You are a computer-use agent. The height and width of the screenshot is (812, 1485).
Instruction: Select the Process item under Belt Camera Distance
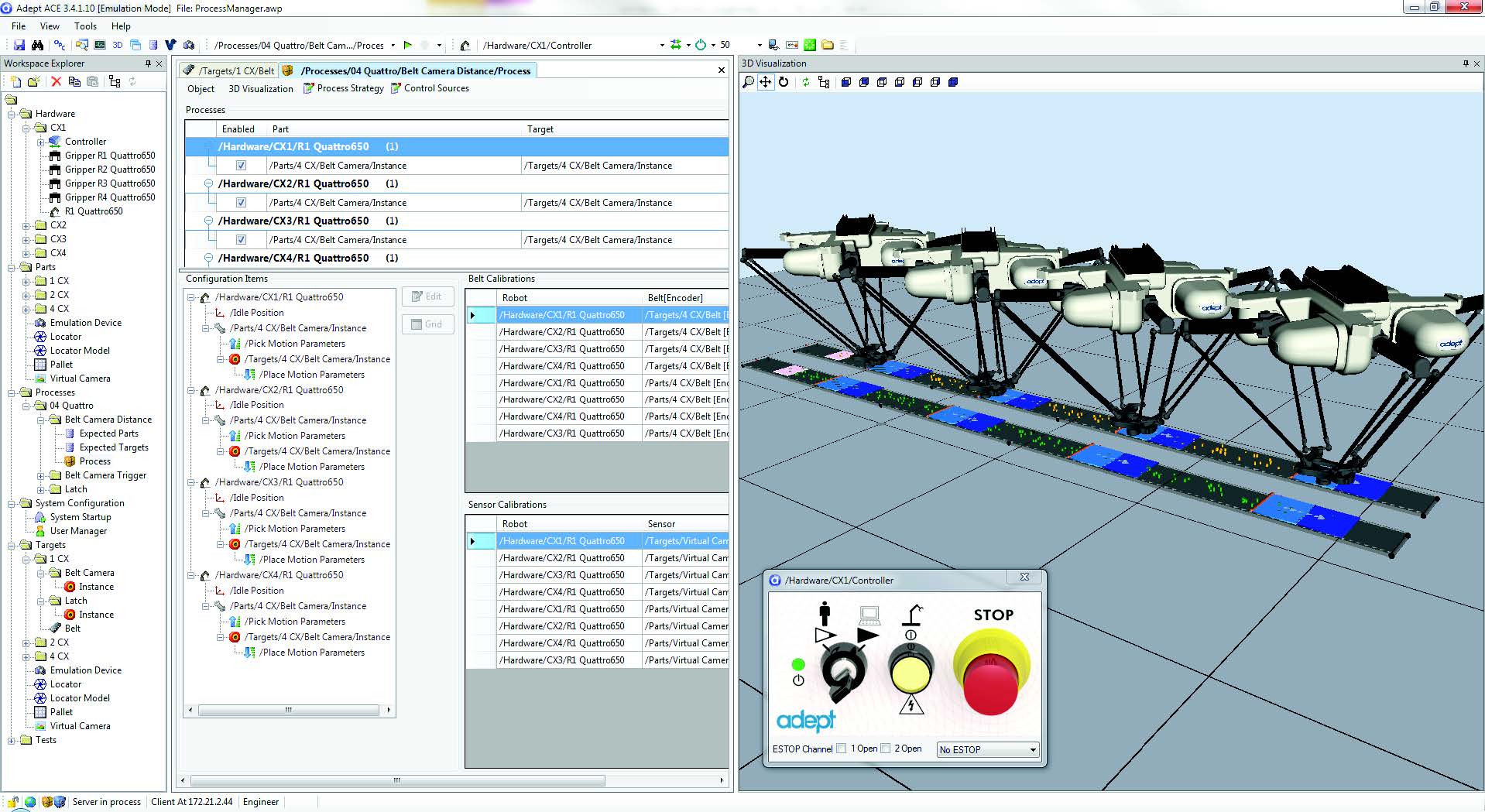pyautogui.click(x=94, y=461)
